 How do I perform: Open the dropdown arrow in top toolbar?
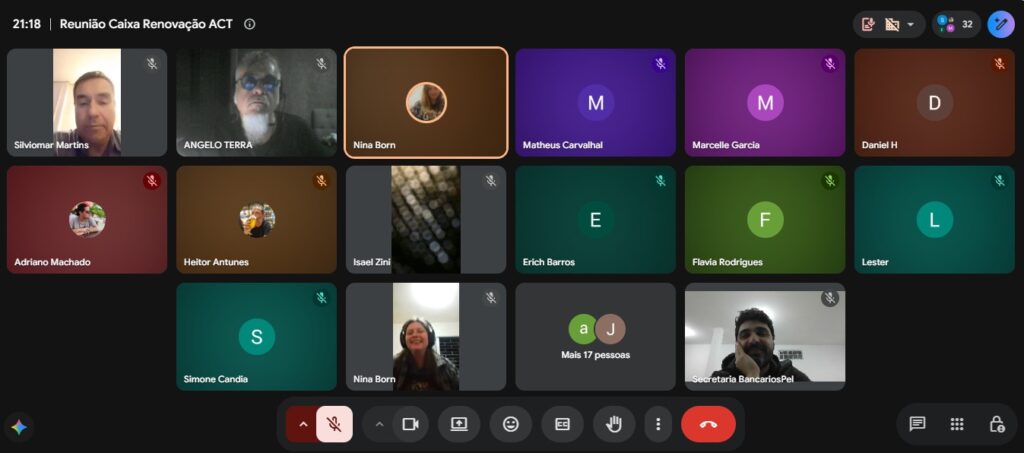(910, 24)
